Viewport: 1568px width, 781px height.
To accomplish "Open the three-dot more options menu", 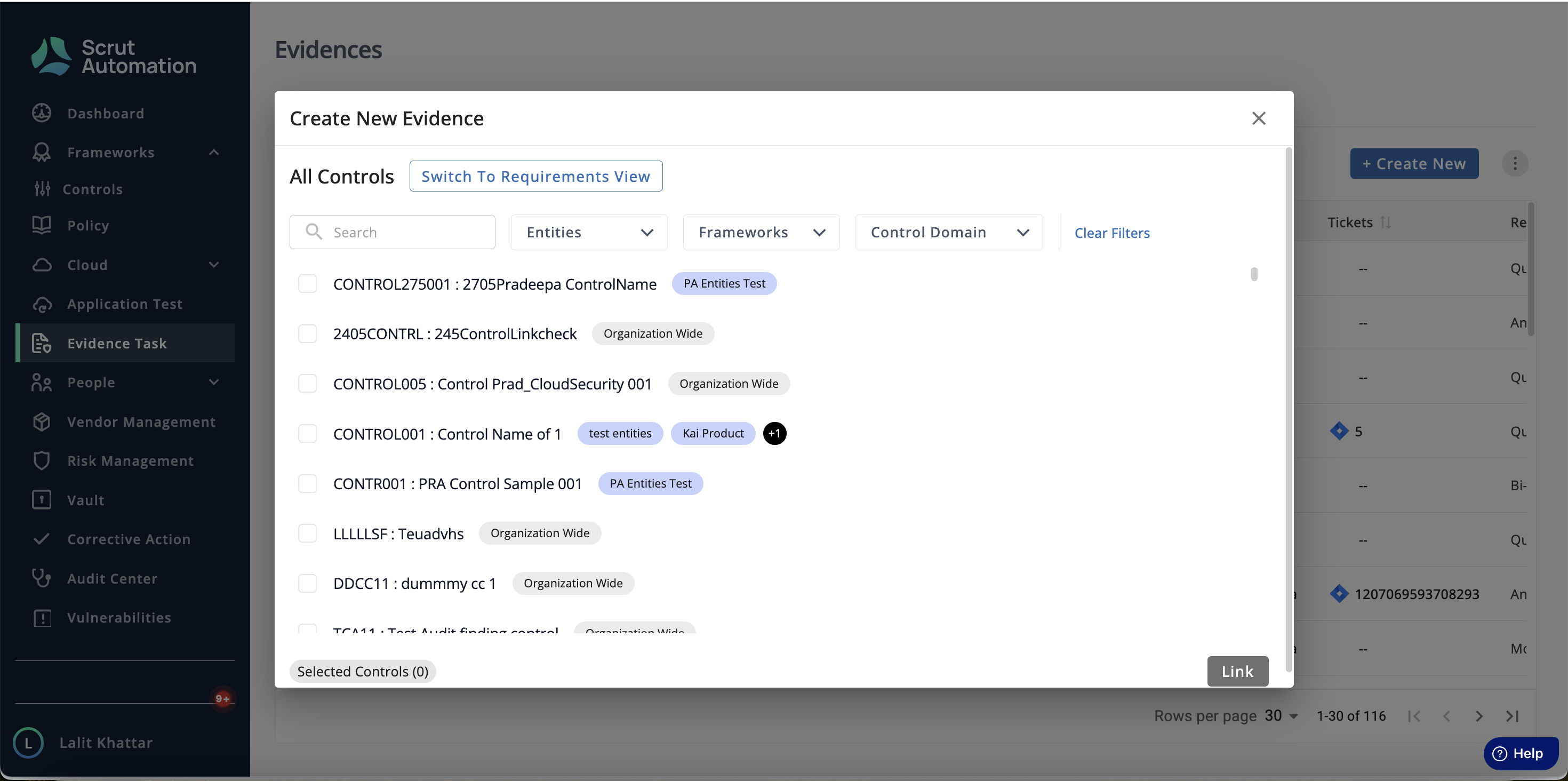I will [x=1515, y=163].
